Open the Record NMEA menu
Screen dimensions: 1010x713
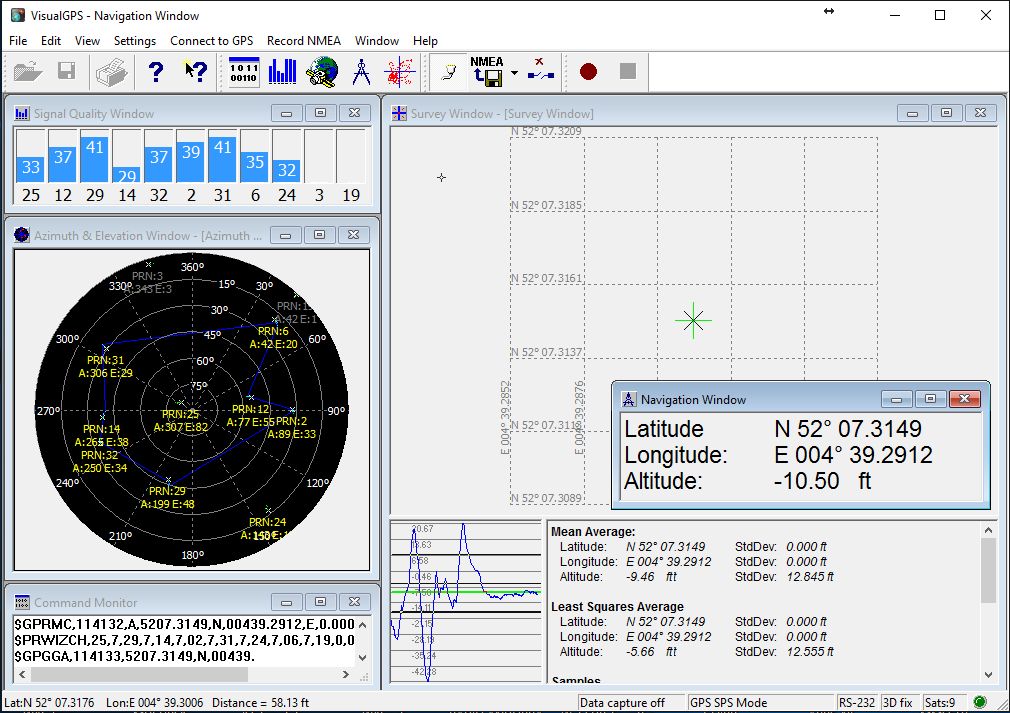click(303, 41)
